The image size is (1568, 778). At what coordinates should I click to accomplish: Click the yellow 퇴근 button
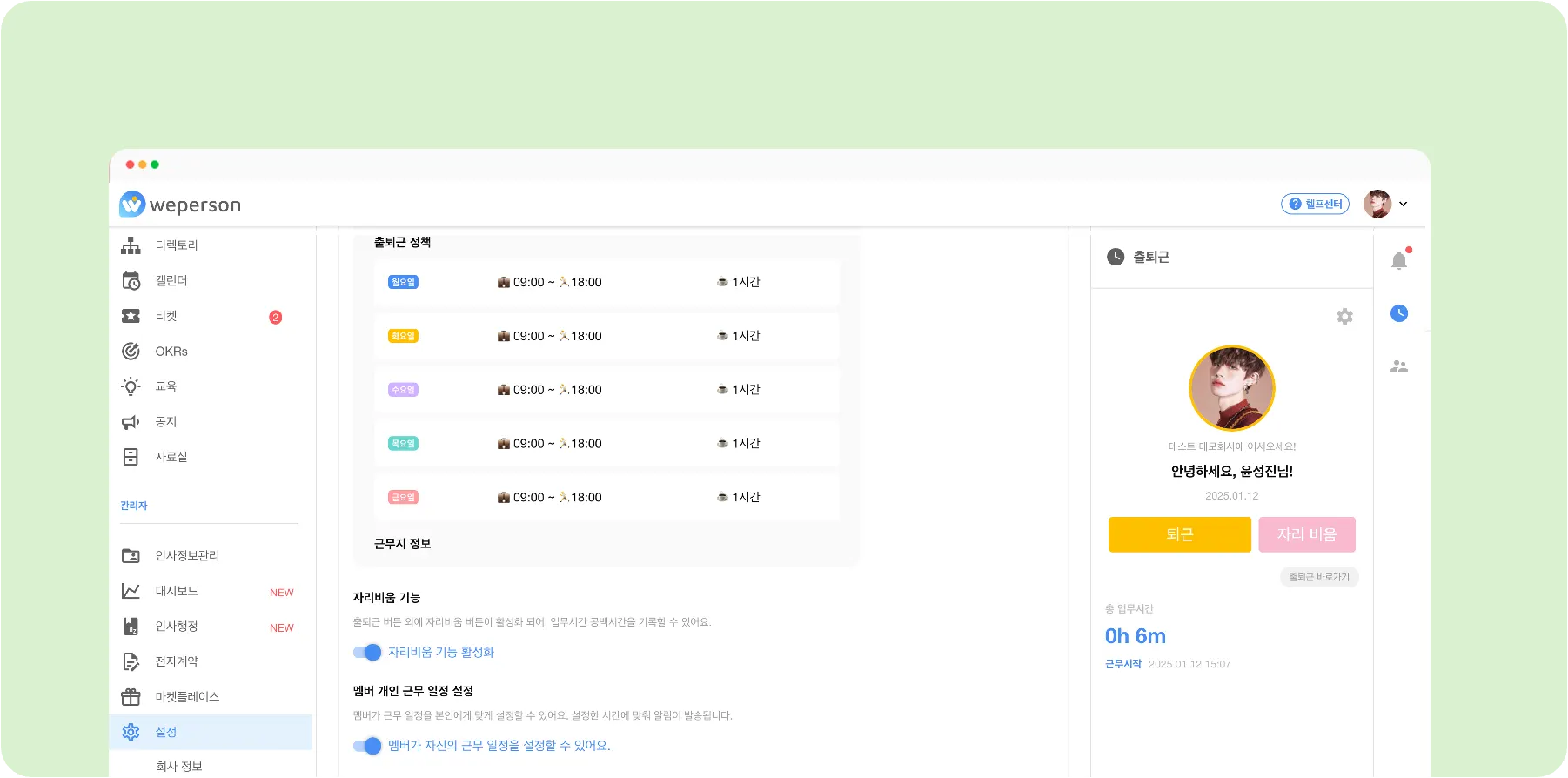point(1179,534)
